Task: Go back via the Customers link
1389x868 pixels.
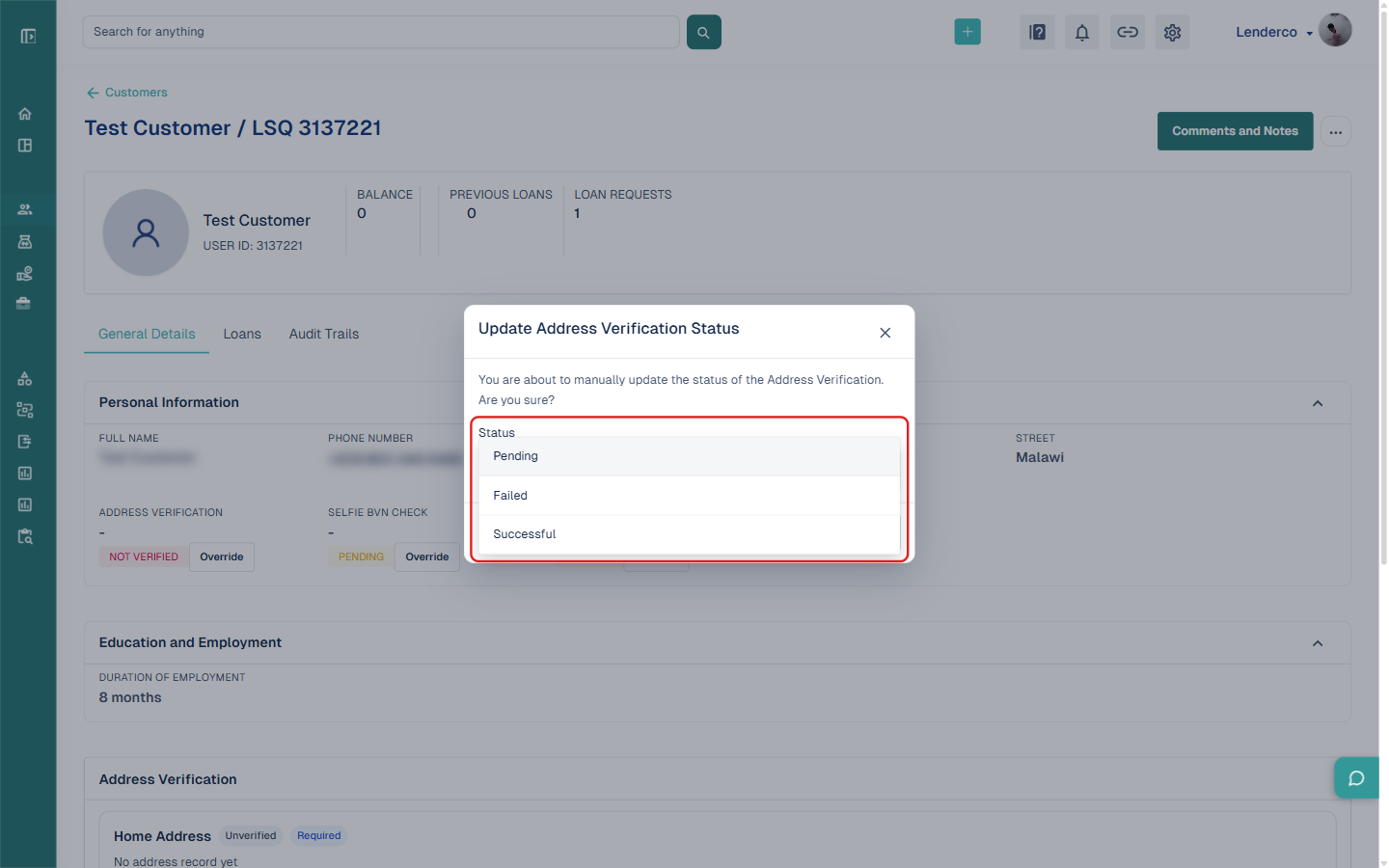Action: point(127,93)
